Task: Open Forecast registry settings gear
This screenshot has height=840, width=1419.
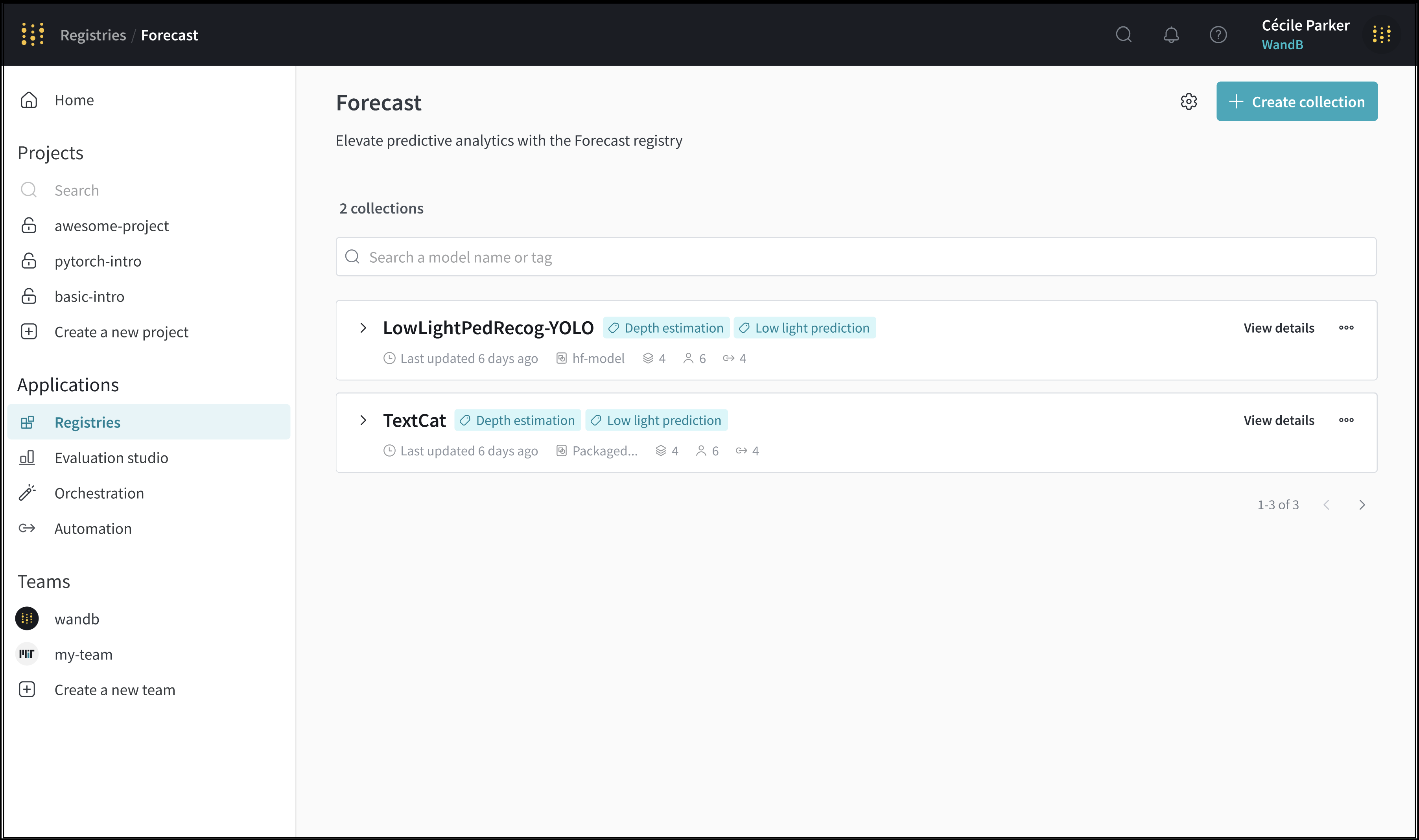Action: pos(1189,102)
